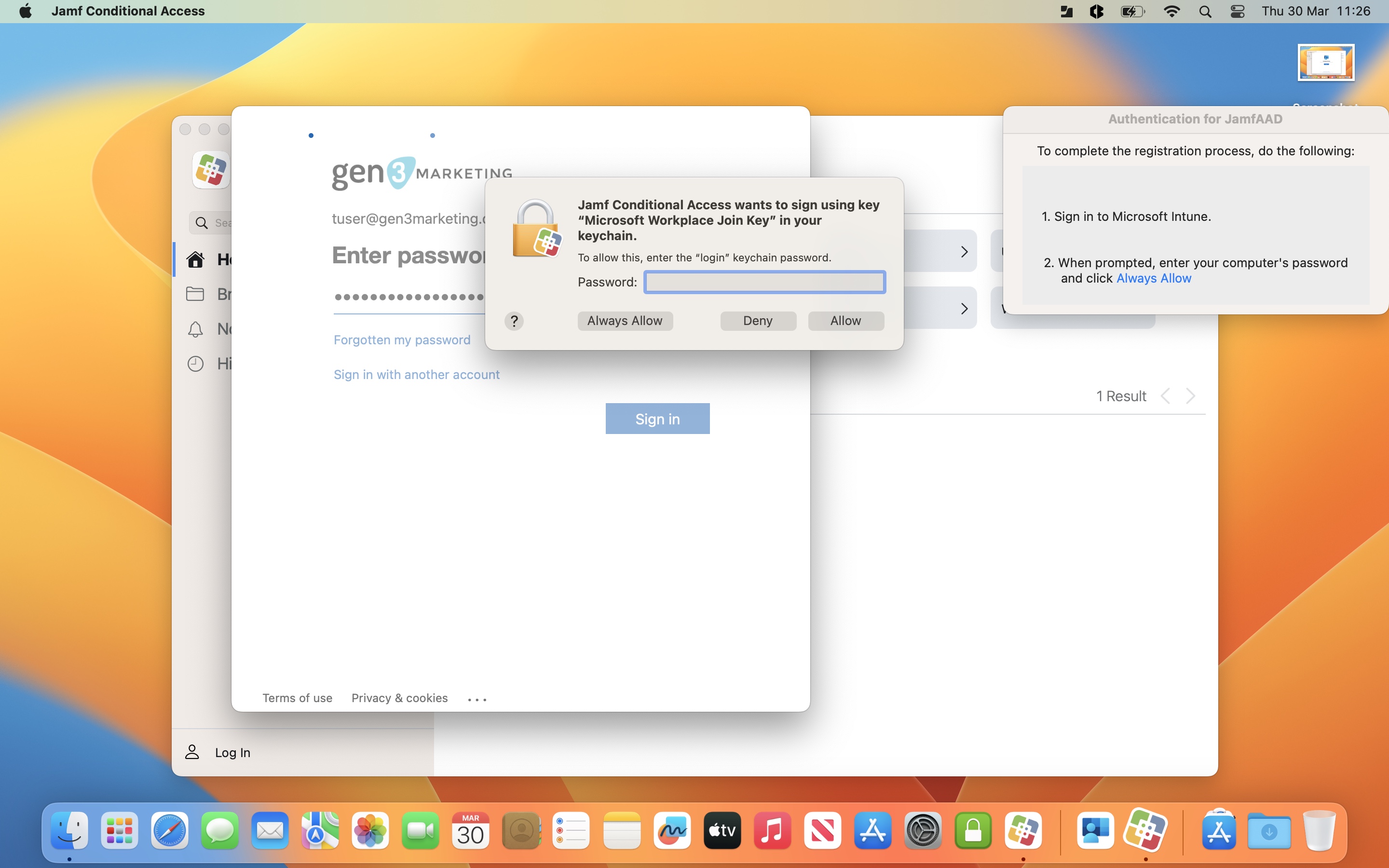This screenshot has height=868, width=1389.
Task: Open Finder from the Dock
Action: tap(69, 831)
